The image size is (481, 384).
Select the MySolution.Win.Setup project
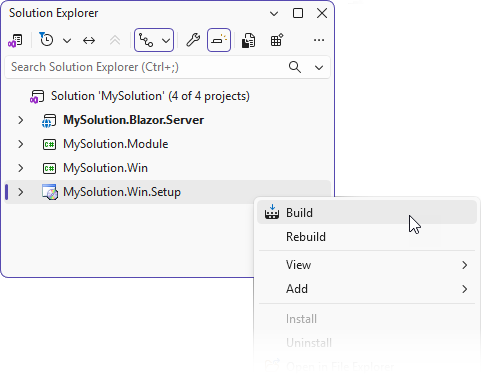(x=122, y=192)
